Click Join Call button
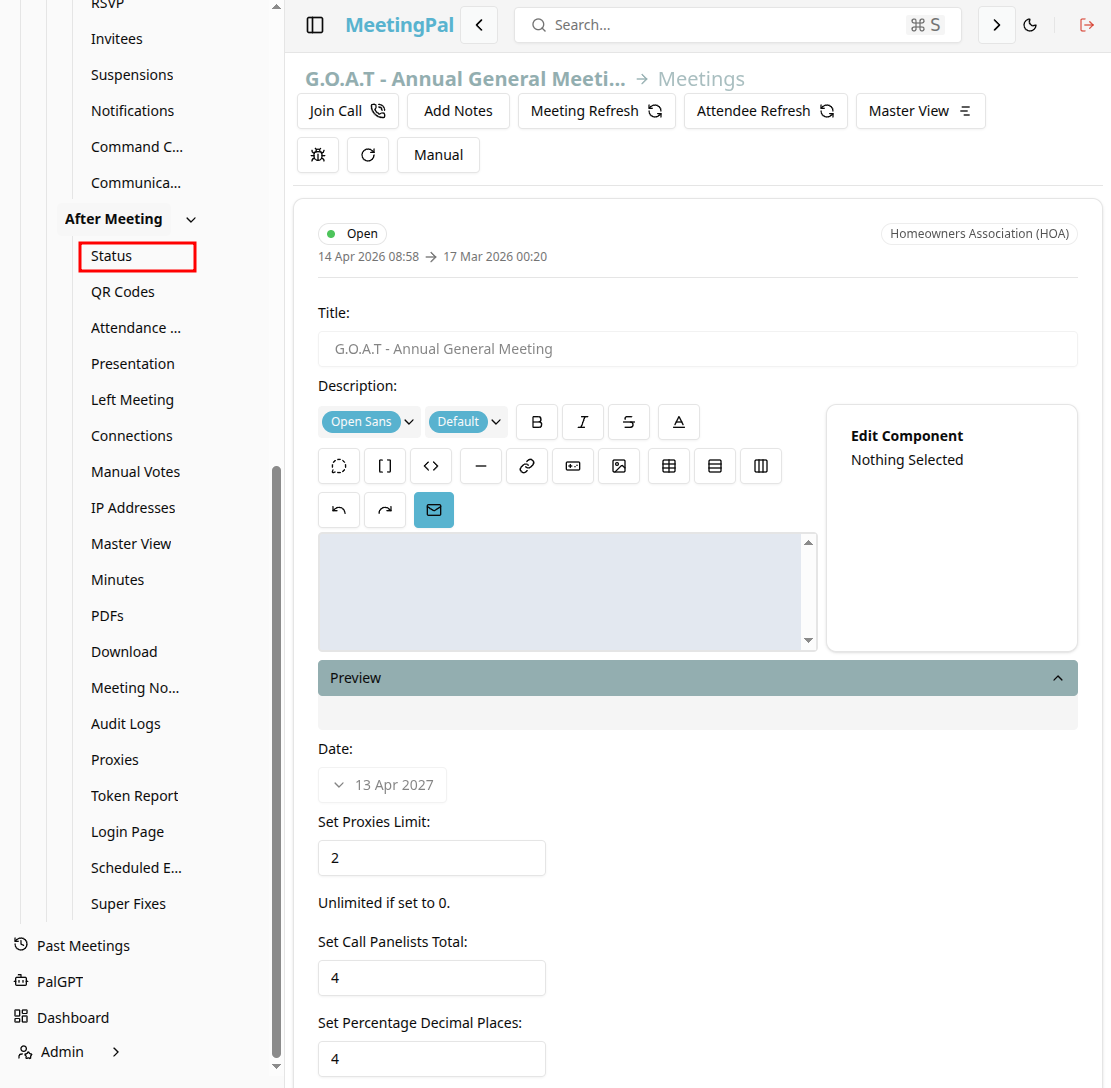Screen dimensions: 1111x1088 347,111
